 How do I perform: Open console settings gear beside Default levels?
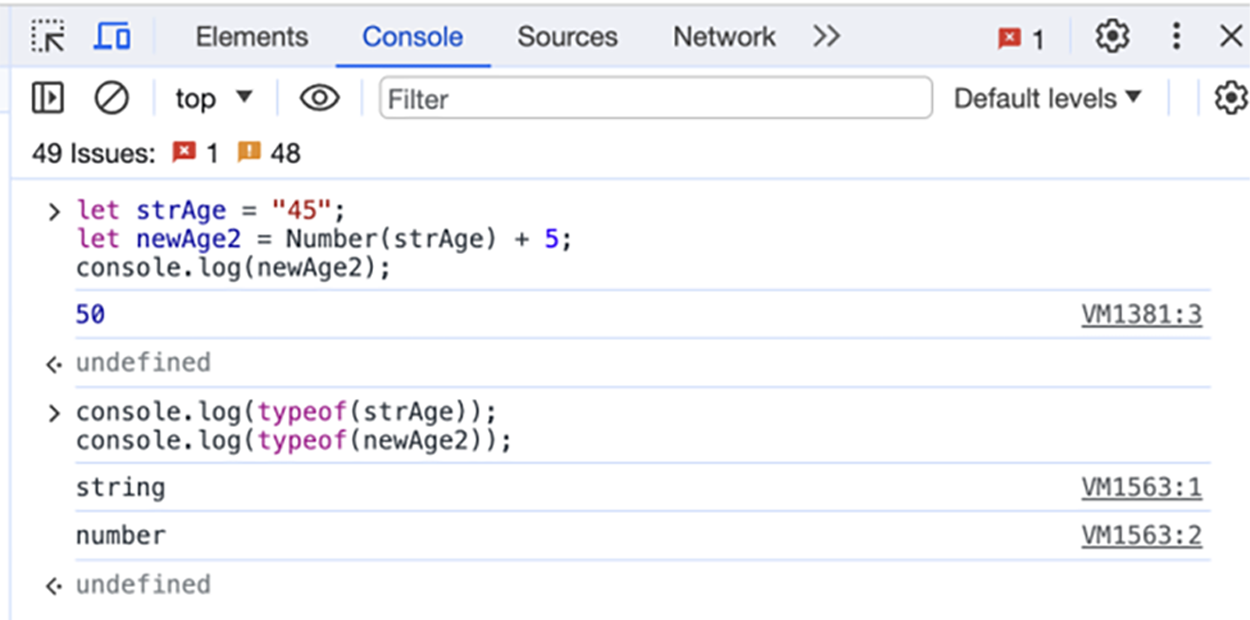(x=1230, y=98)
